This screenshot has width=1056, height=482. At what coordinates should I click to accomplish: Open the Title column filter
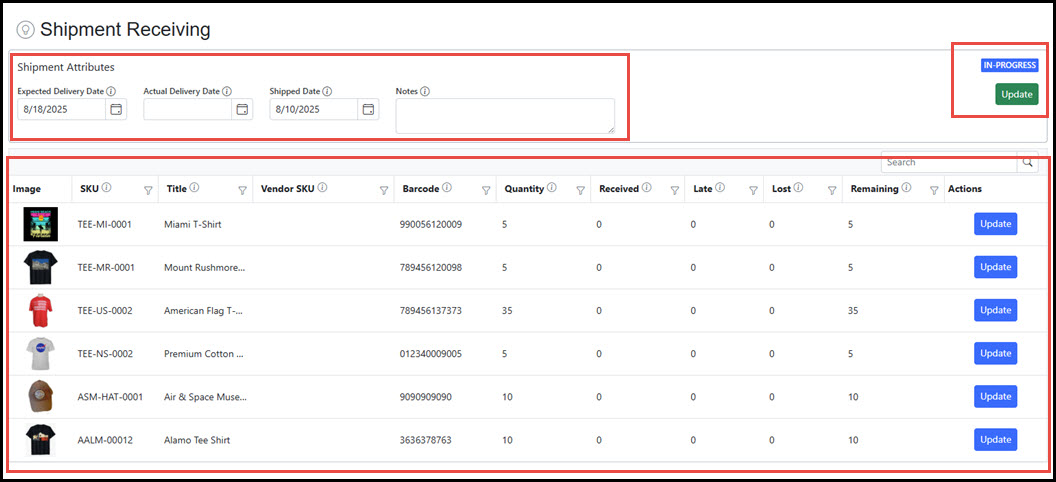242,190
